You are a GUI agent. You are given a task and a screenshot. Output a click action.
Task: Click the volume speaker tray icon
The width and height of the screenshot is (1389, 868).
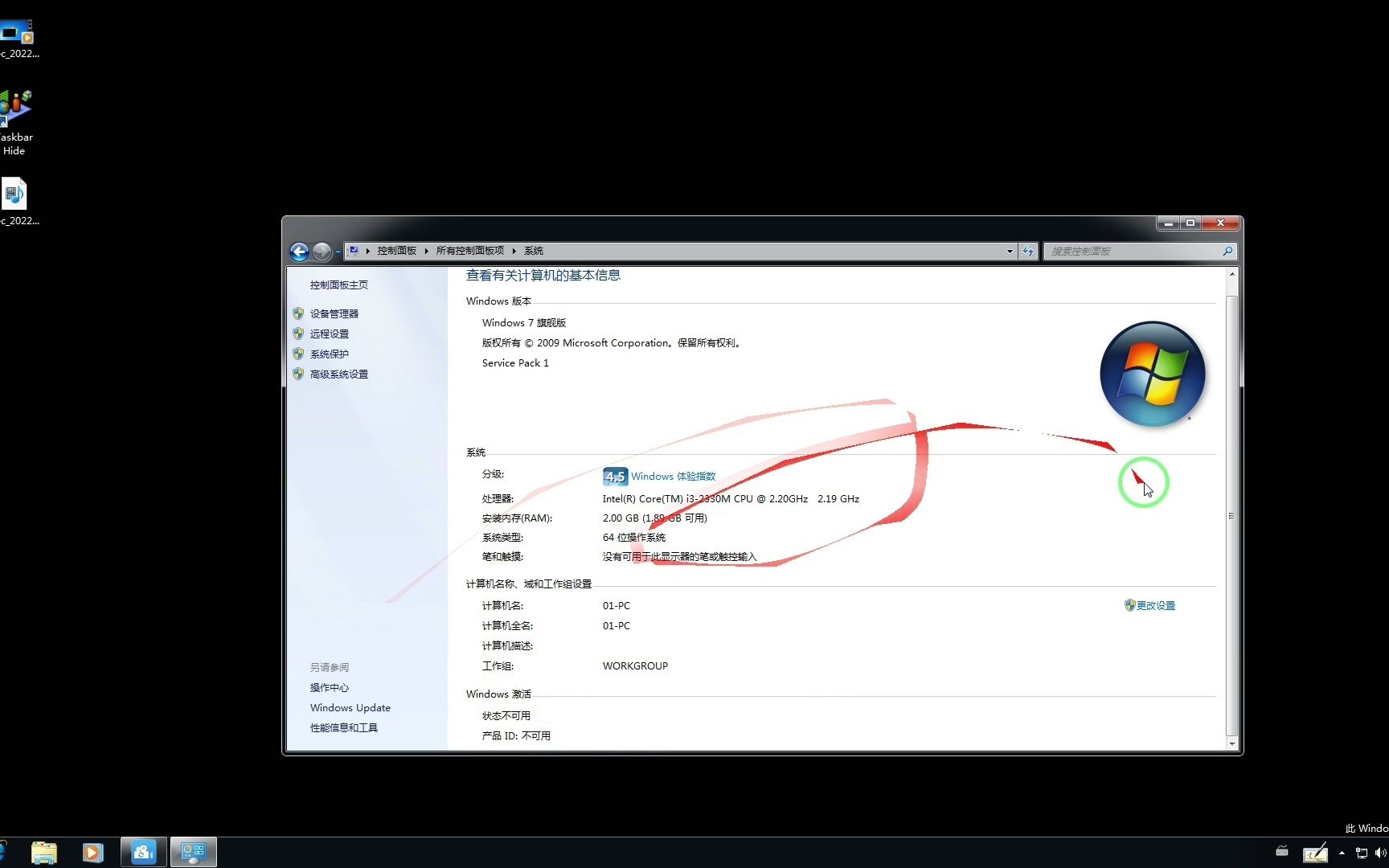point(1381,853)
